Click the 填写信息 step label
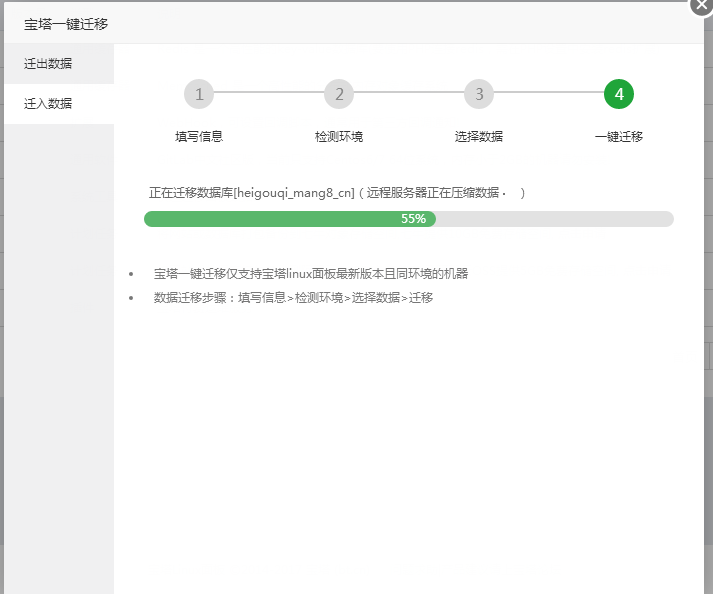Viewport: 713px width, 594px height. tap(199, 136)
